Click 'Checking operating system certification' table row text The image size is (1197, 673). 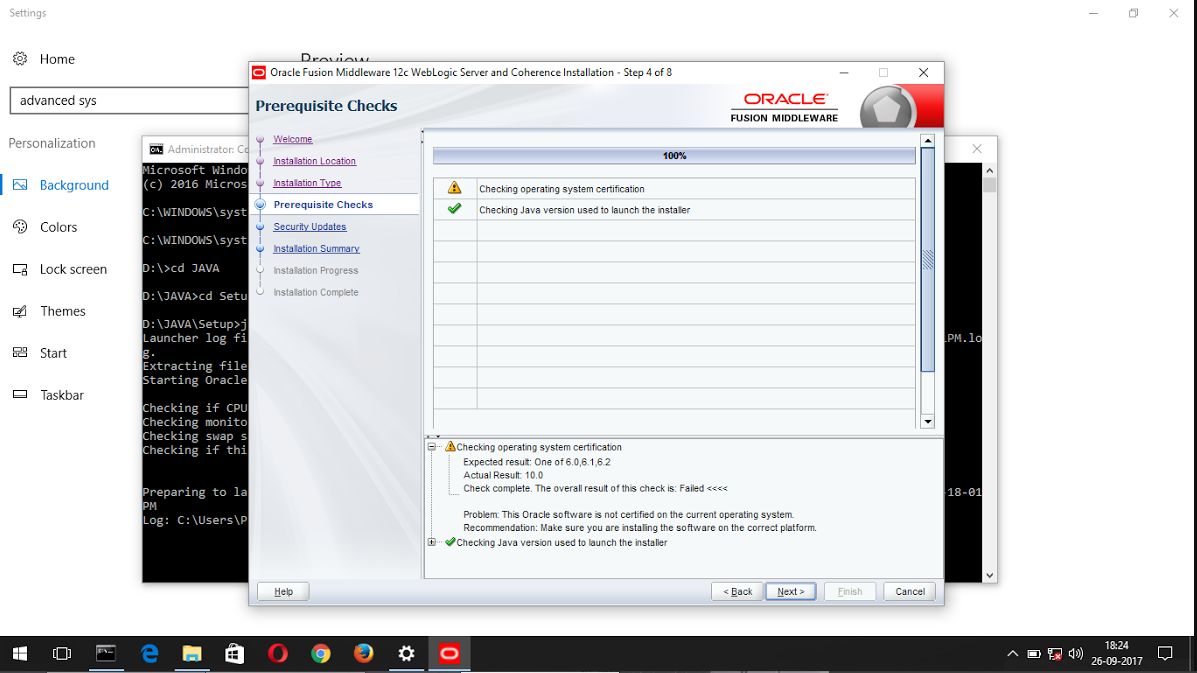pyautogui.click(x=561, y=188)
